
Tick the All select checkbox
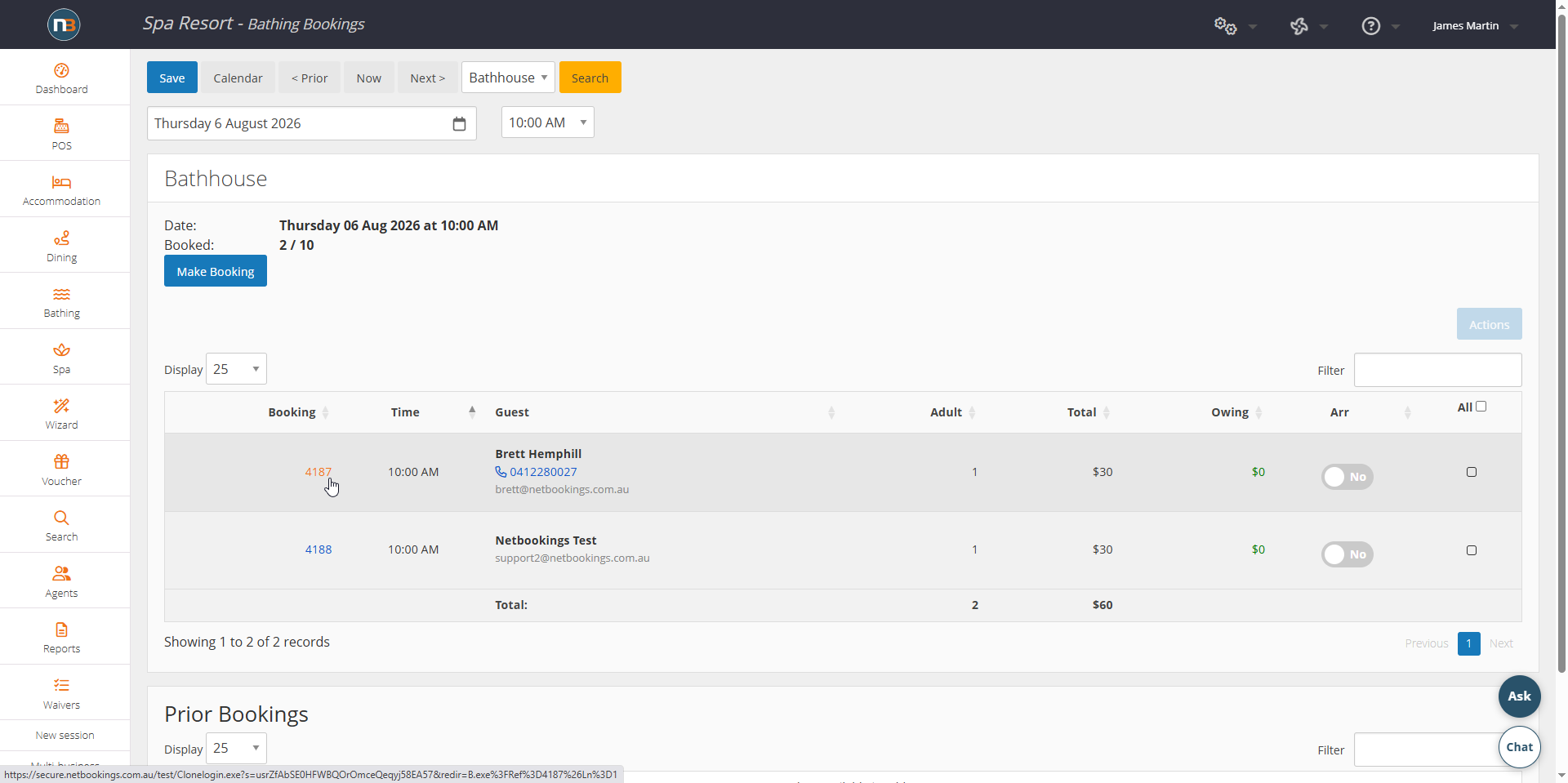(1481, 407)
